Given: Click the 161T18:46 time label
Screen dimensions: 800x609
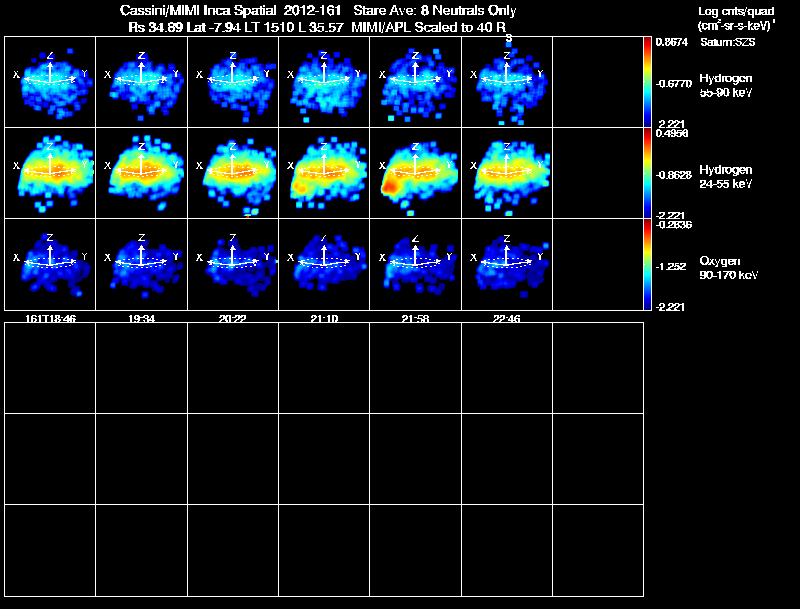Looking at the screenshot, I should (51, 318).
